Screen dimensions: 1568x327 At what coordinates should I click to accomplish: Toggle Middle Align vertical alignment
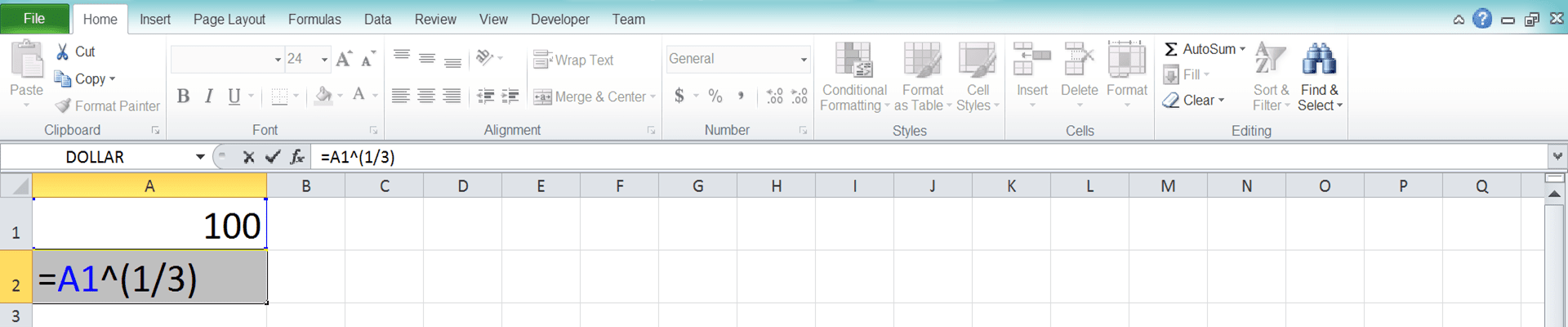click(x=427, y=58)
